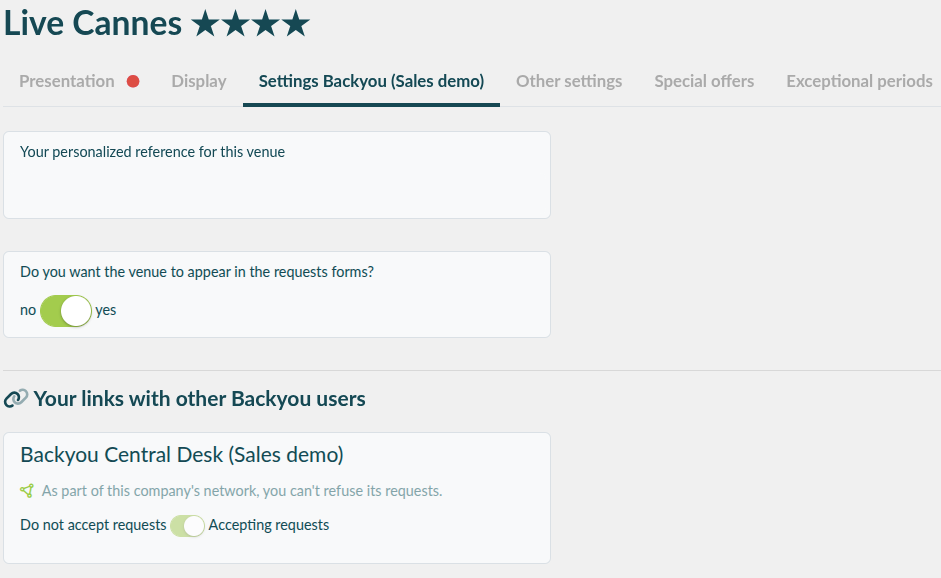Click the first star in Live Cannes rating
Viewport: 941px width, 578px height.
(206, 24)
